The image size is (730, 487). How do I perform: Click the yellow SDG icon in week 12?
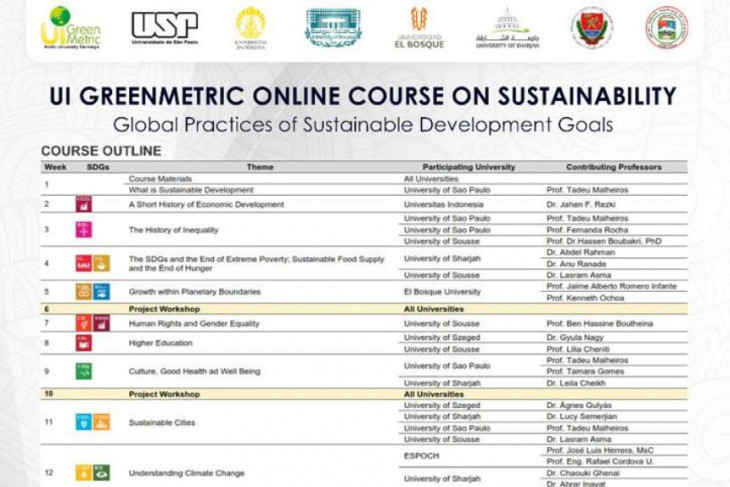point(84,473)
